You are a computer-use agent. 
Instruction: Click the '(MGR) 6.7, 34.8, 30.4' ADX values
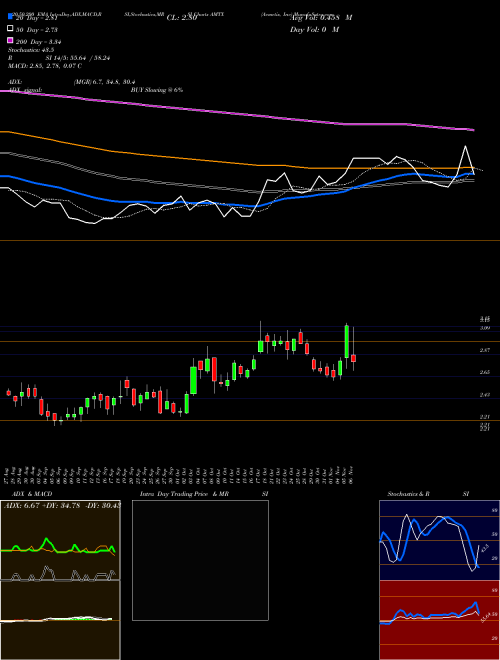click(x=104, y=82)
